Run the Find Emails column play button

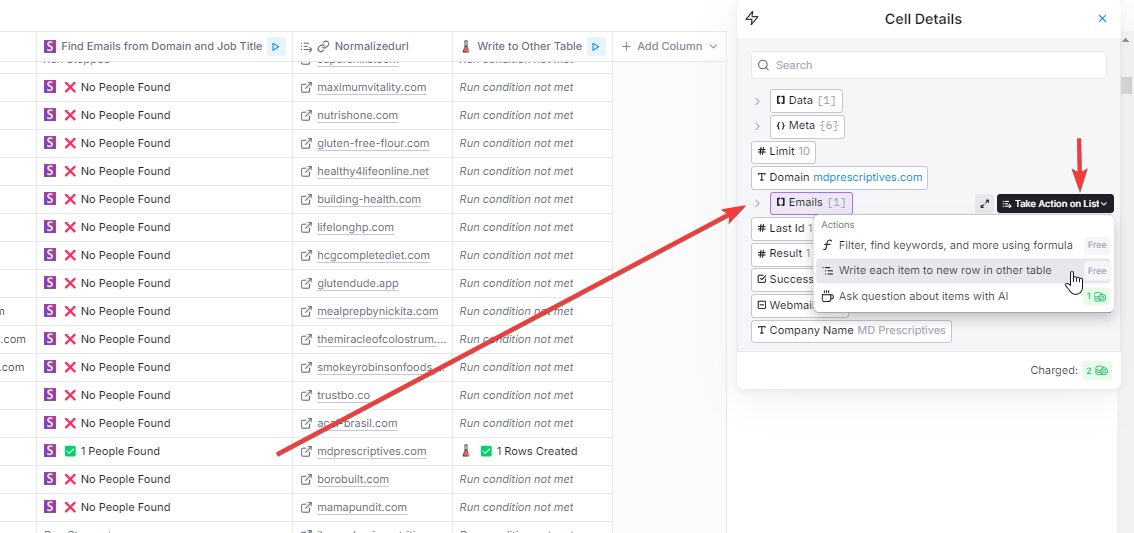(277, 46)
